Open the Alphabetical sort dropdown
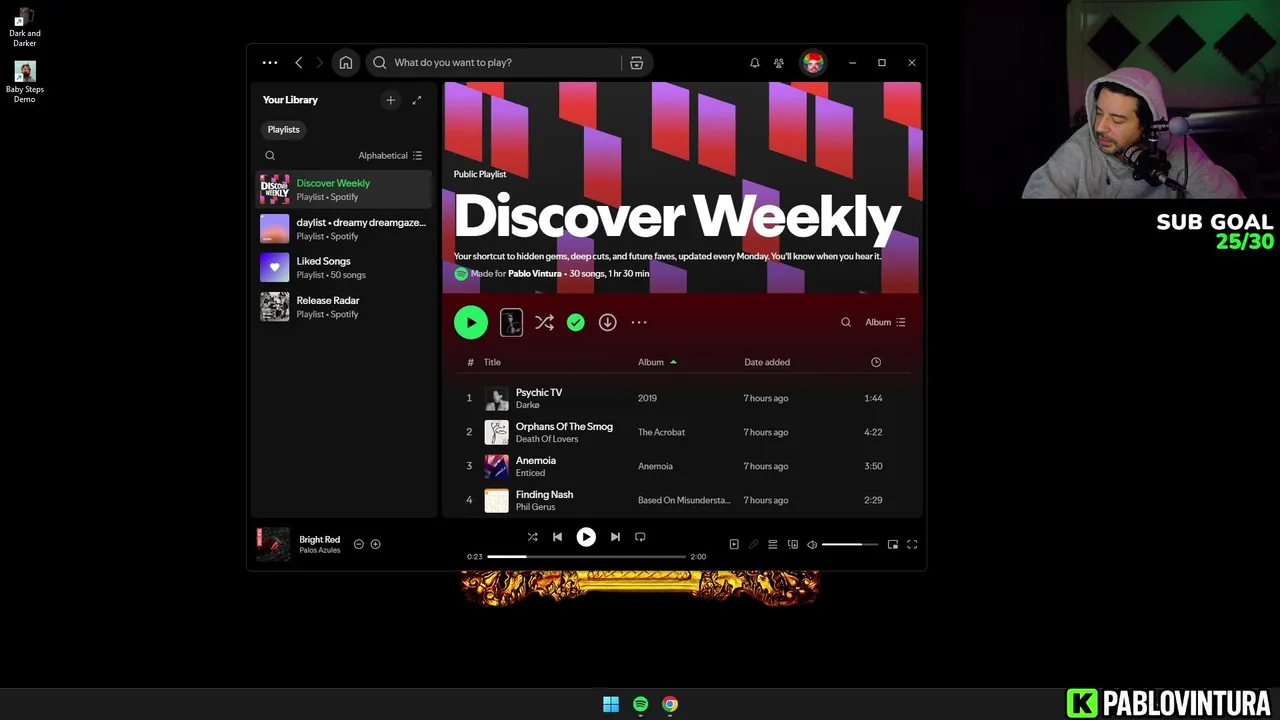The image size is (1280, 720). [390, 156]
